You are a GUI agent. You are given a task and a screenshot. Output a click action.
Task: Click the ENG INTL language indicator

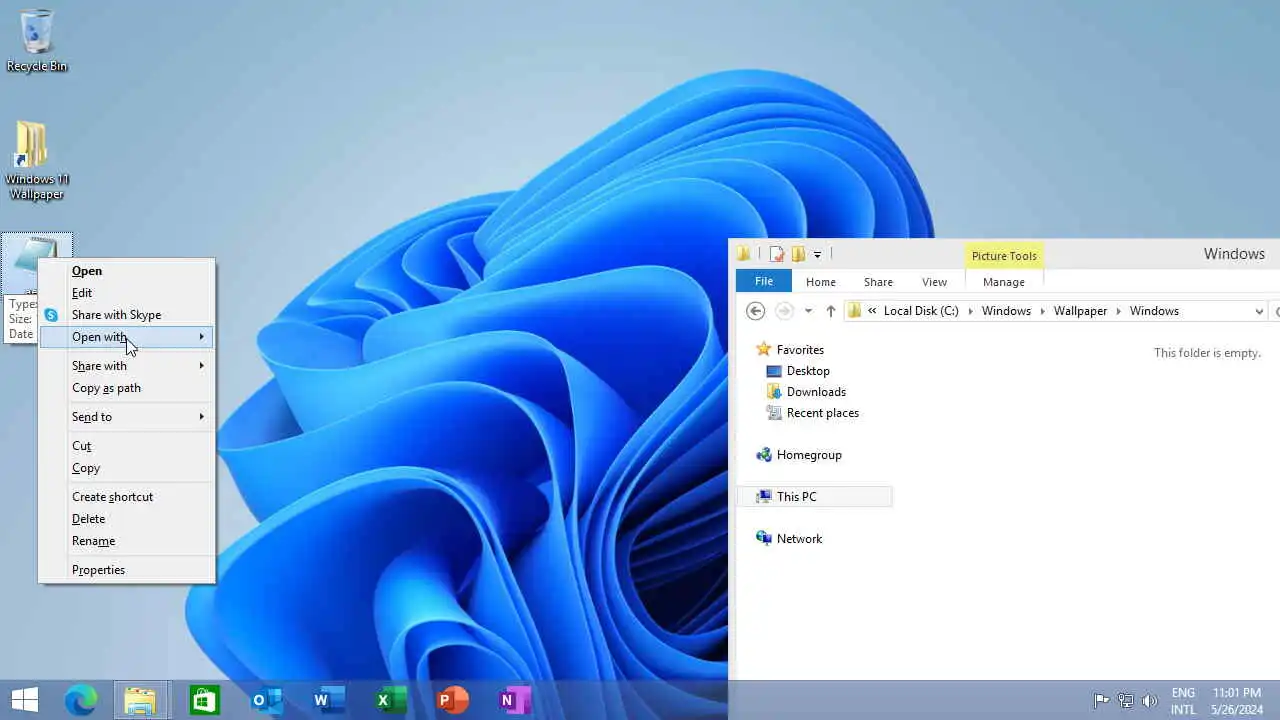coord(1183,701)
